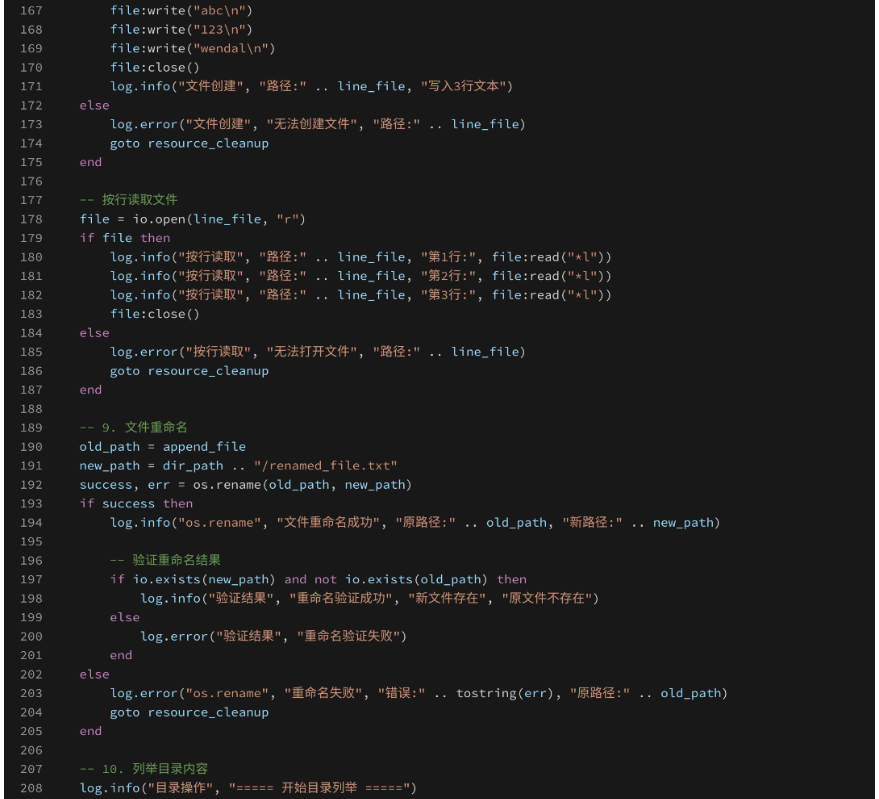The height and width of the screenshot is (799, 879).
Task: Click the "if file then" statement
Action: point(125,238)
